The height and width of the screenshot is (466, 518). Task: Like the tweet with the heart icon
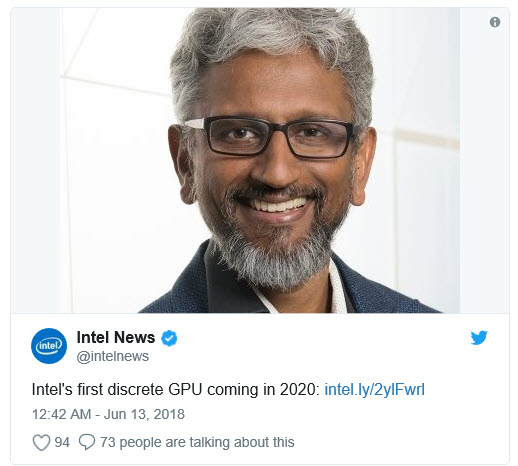[41, 442]
